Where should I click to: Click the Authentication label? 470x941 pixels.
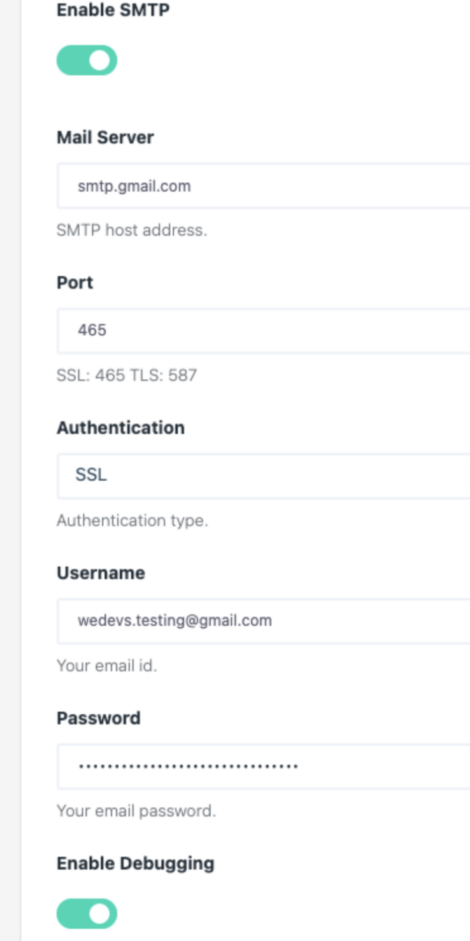click(121, 427)
